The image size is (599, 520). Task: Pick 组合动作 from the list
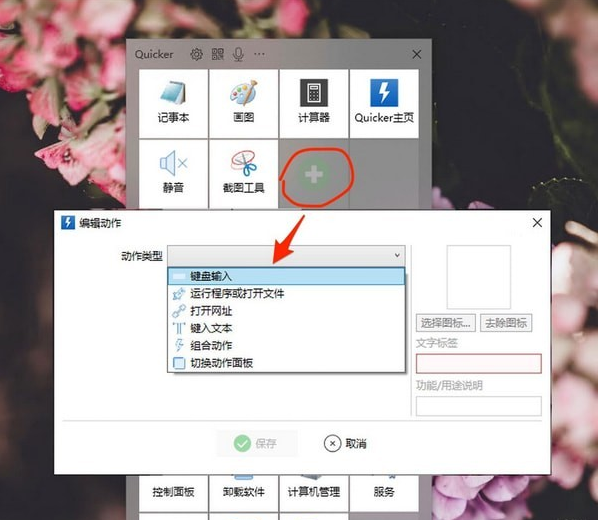(x=286, y=345)
